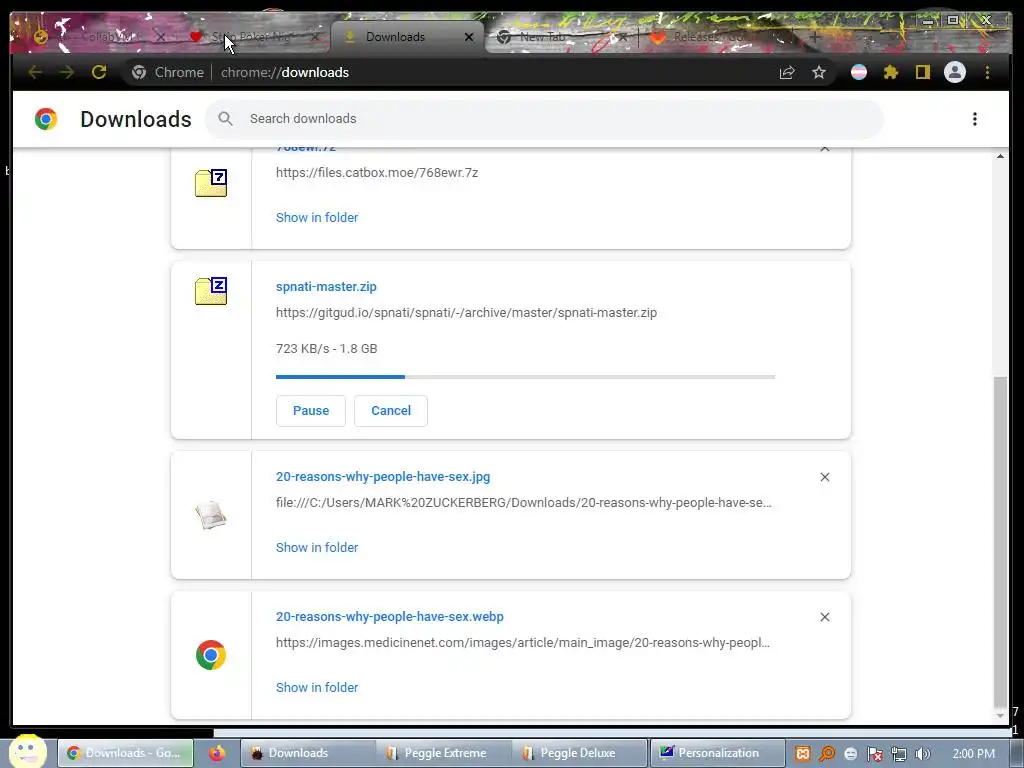Click the striped flag extension icon
This screenshot has height=768, width=1024.
click(859, 72)
